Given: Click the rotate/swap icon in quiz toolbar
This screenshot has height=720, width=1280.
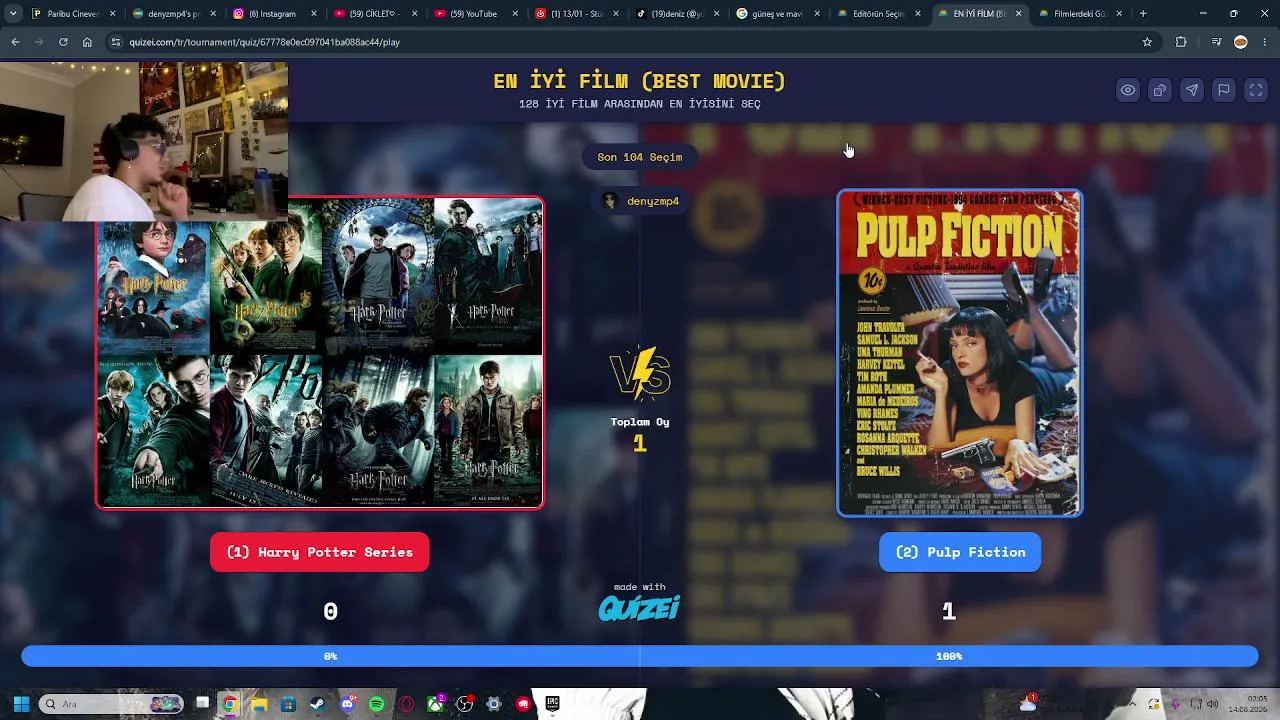Looking at the screenshot, I should [1160, 90].
